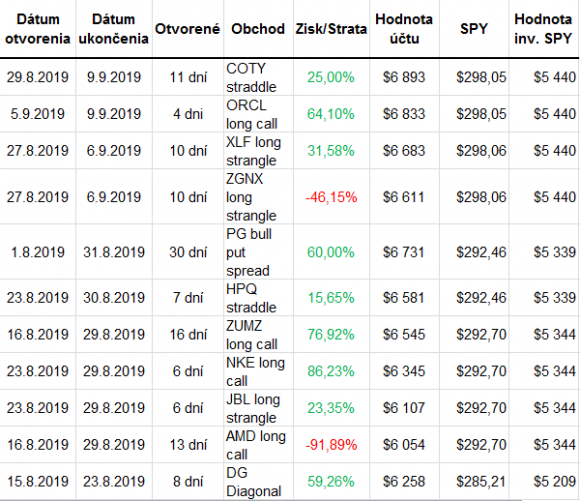The image size is (580, 501).
Task: Select the Hodnota účtu column header
Action: tap(404, 29)
